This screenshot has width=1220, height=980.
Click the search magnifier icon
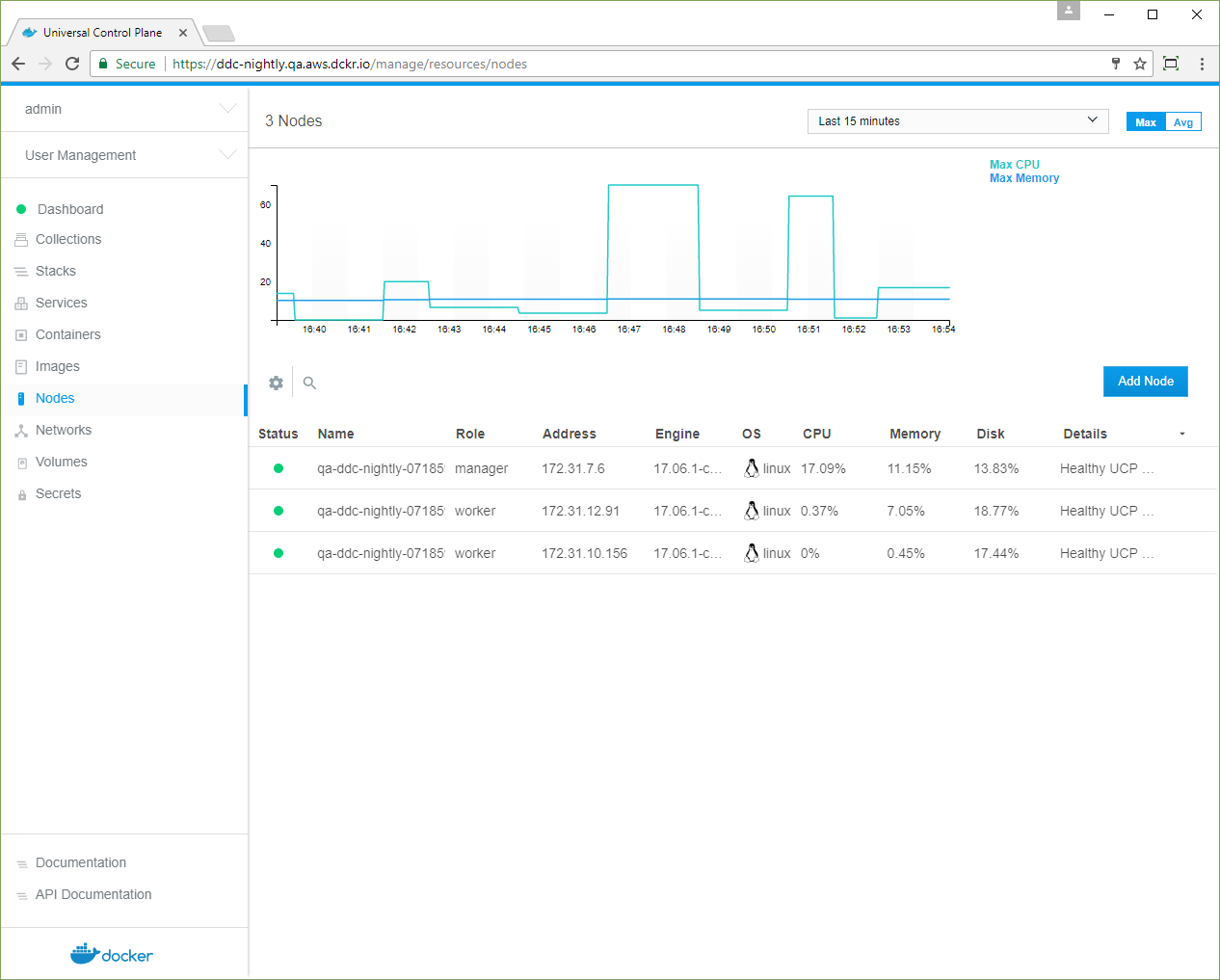click(x=309, y=383)
